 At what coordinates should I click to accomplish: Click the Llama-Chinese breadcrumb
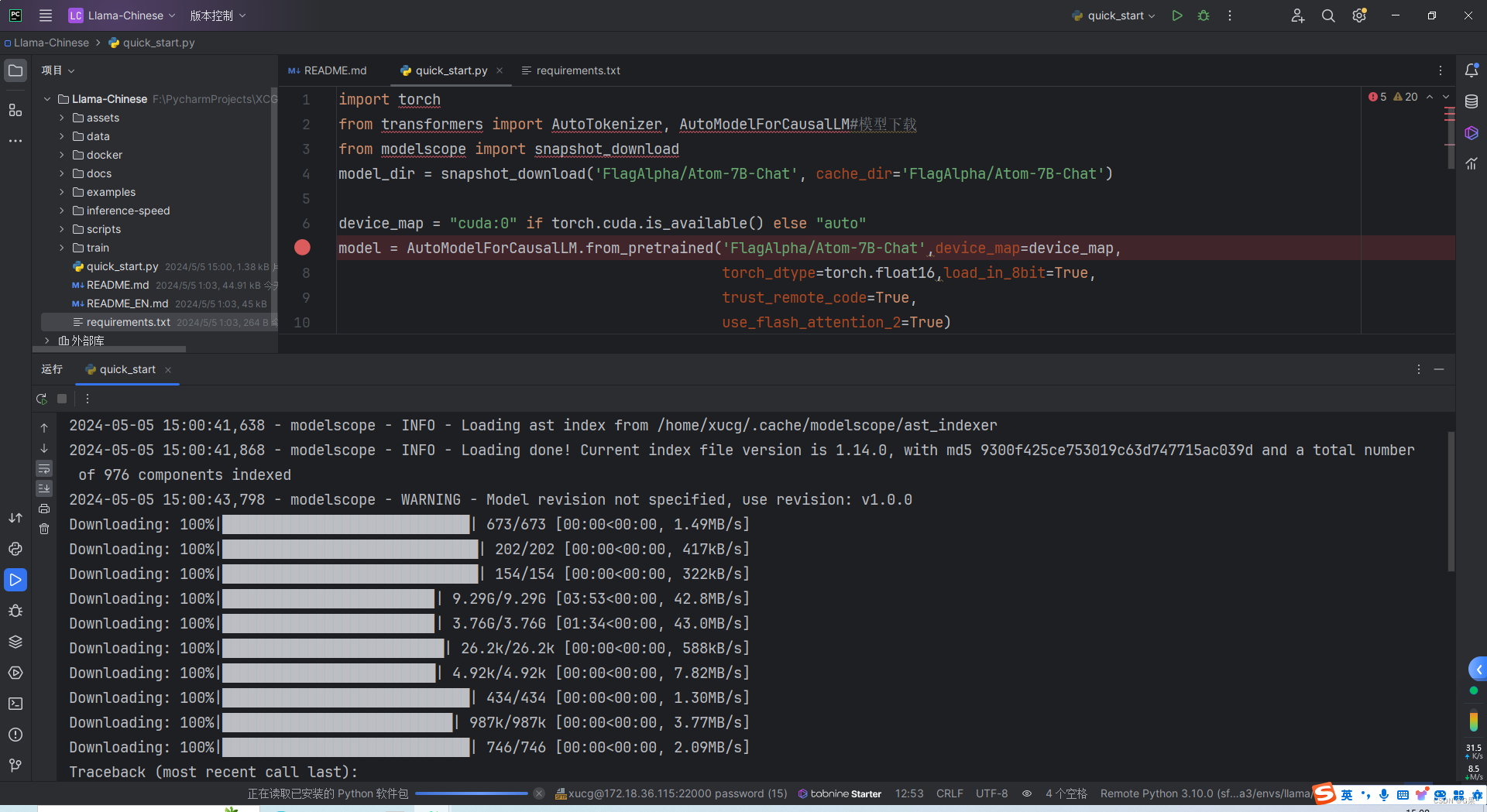[x=46, y=43]
